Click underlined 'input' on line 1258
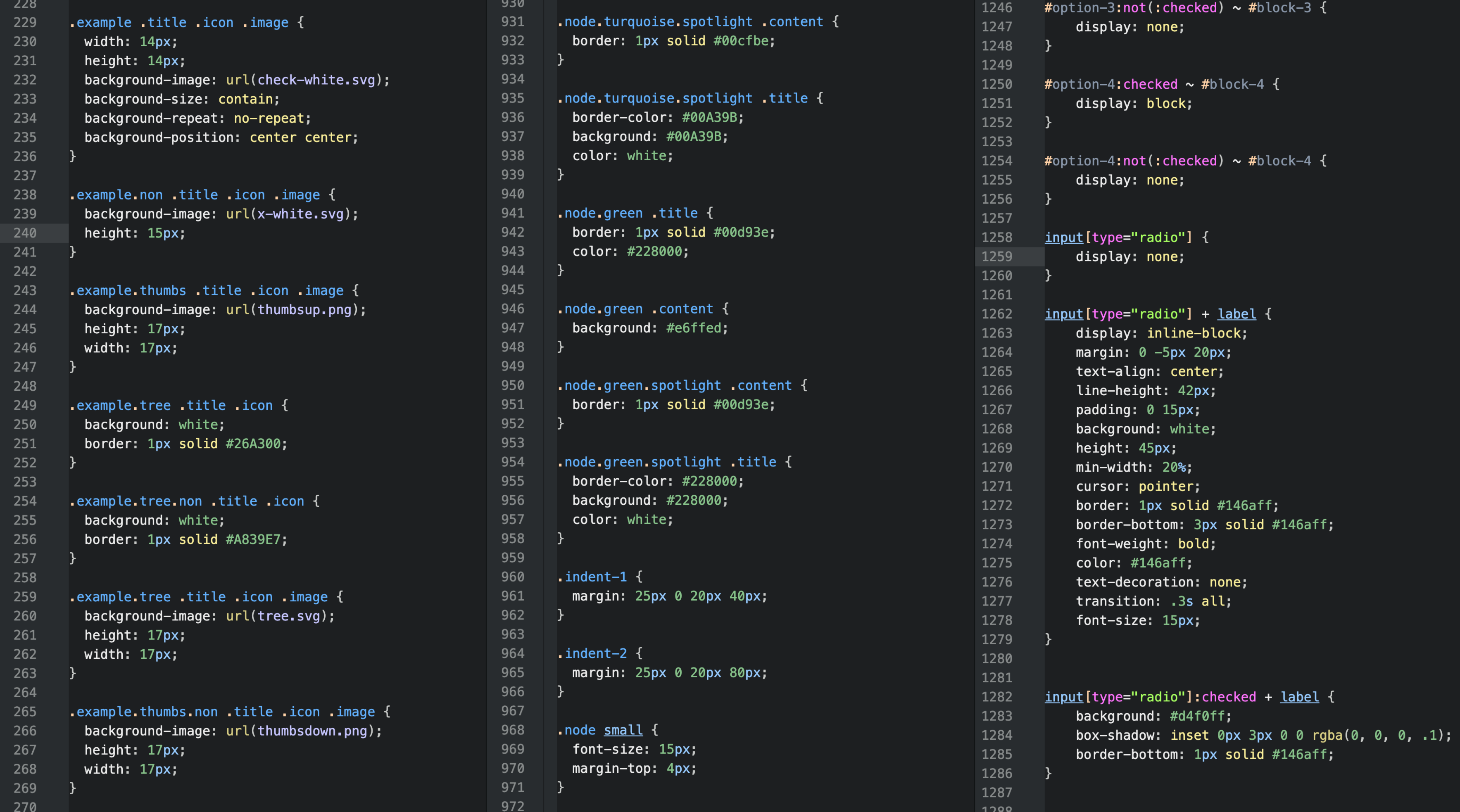The width and height of the screenshot is (1460, 812). click(1063, 237)
